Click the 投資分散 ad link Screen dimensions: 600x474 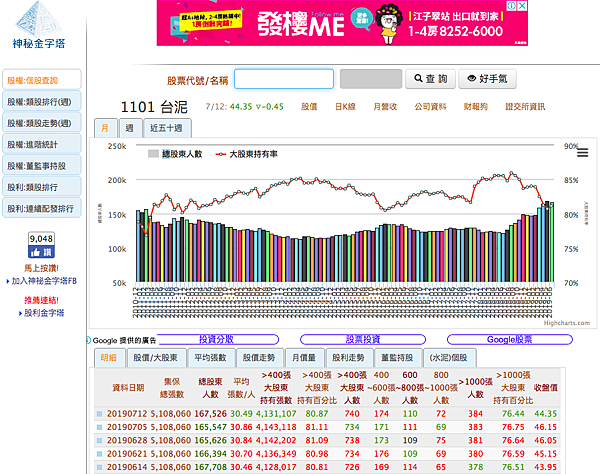pos(217,339)
